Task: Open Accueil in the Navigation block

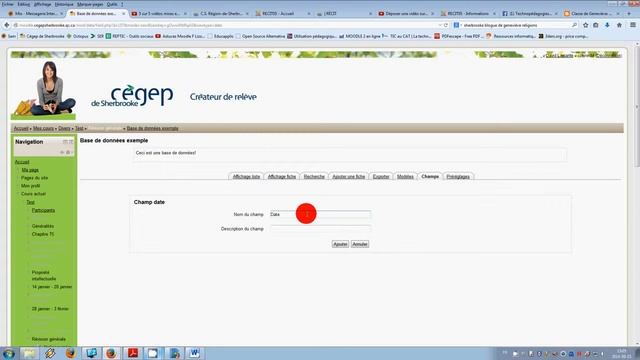Action: click(22, 162)
